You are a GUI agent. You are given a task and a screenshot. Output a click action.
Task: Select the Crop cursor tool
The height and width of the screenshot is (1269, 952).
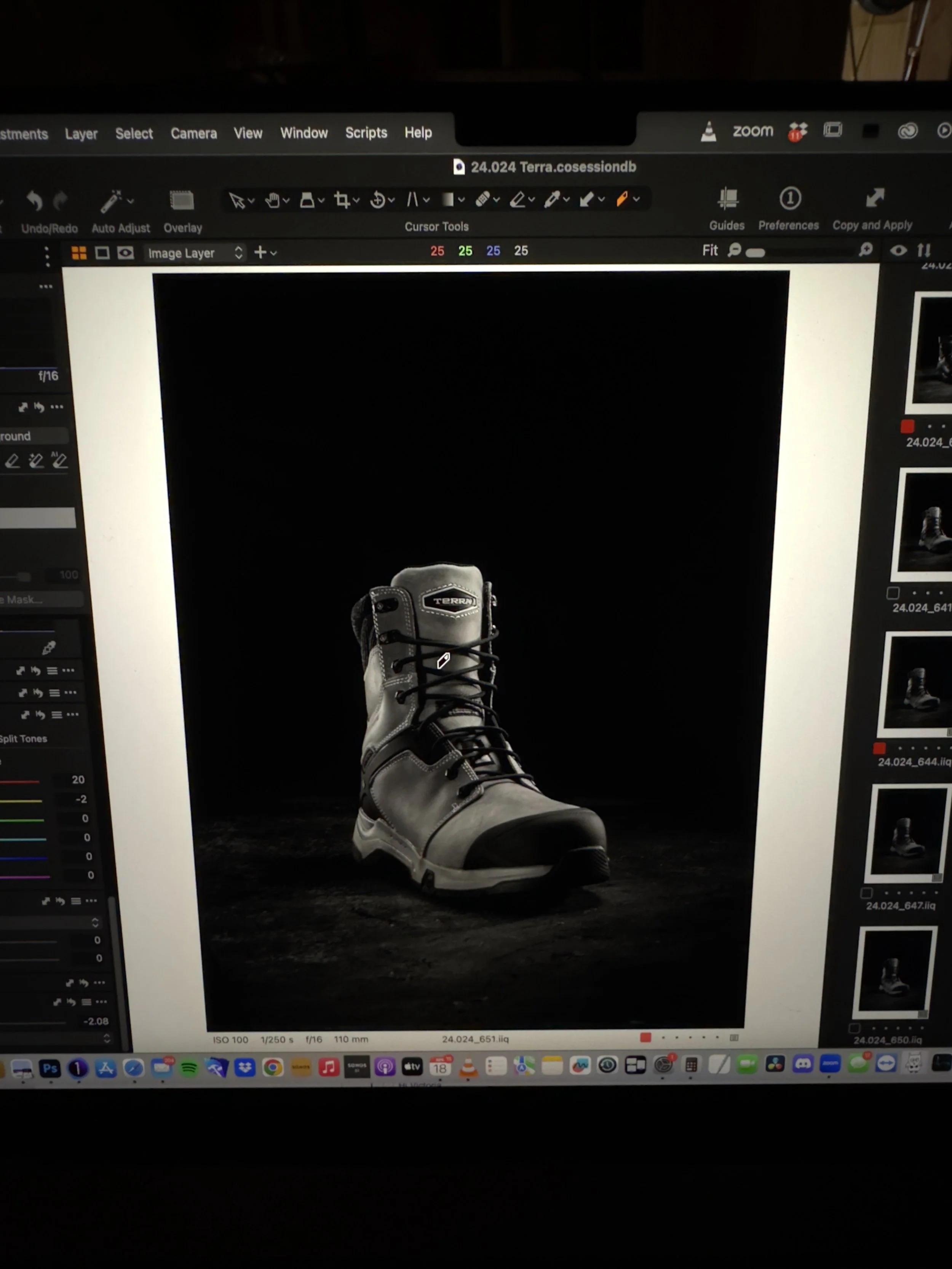tap(342, 200)
